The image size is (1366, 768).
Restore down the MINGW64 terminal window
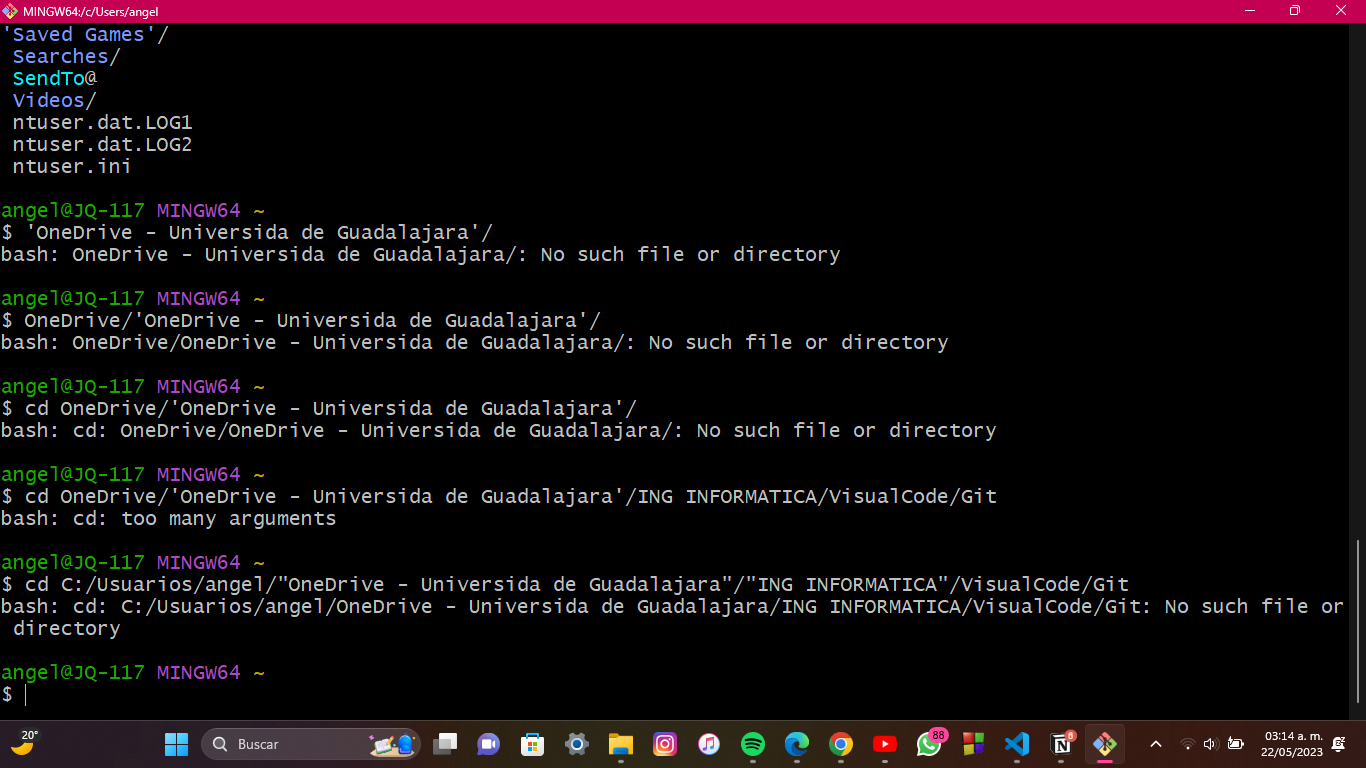1295,11
